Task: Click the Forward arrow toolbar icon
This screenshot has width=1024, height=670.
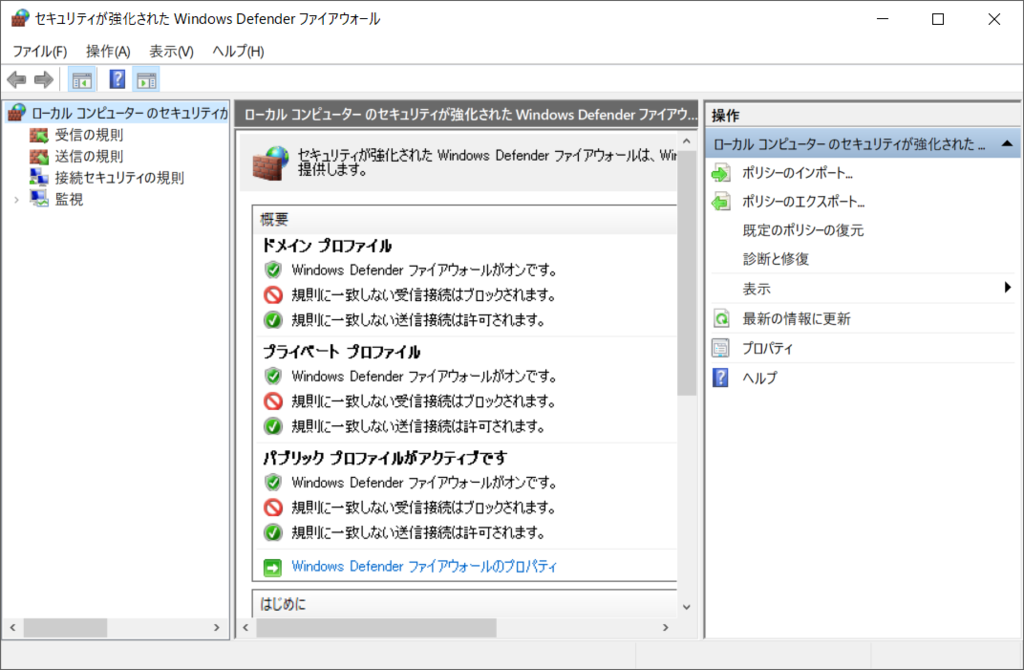Action: click(x=44, y=80)
